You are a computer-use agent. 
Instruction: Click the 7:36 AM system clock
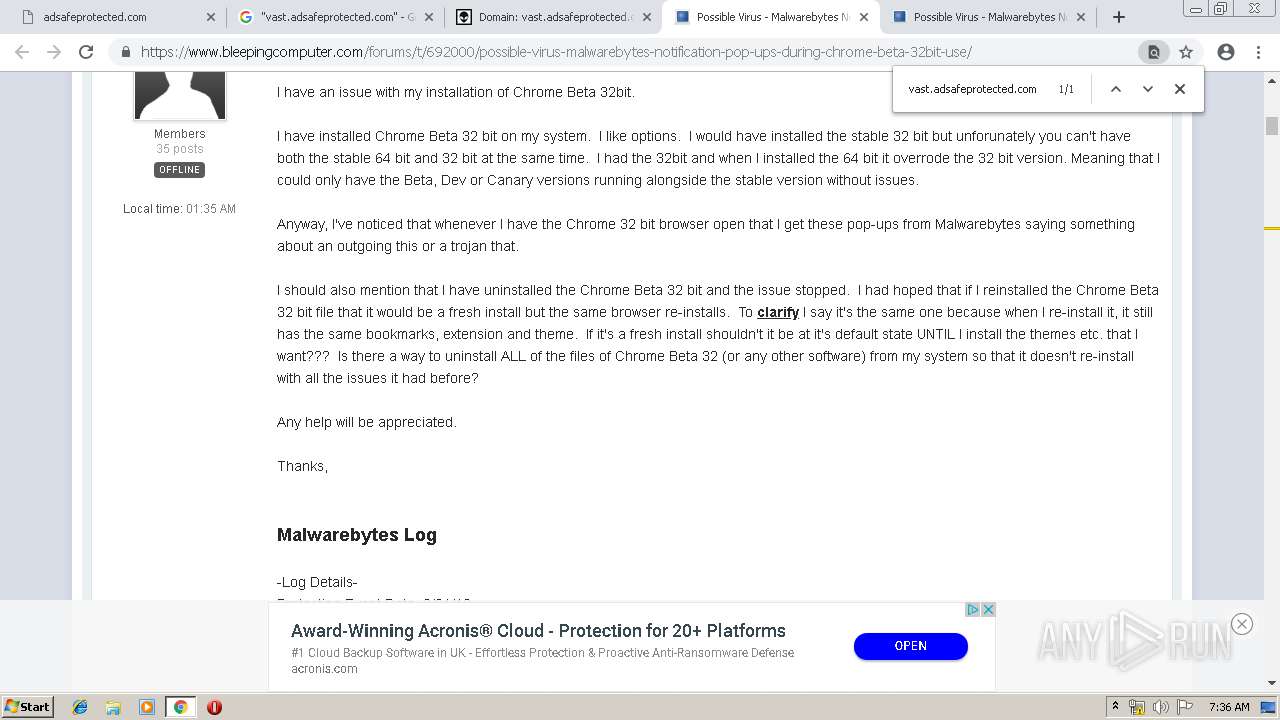[x=1229, y=707]
